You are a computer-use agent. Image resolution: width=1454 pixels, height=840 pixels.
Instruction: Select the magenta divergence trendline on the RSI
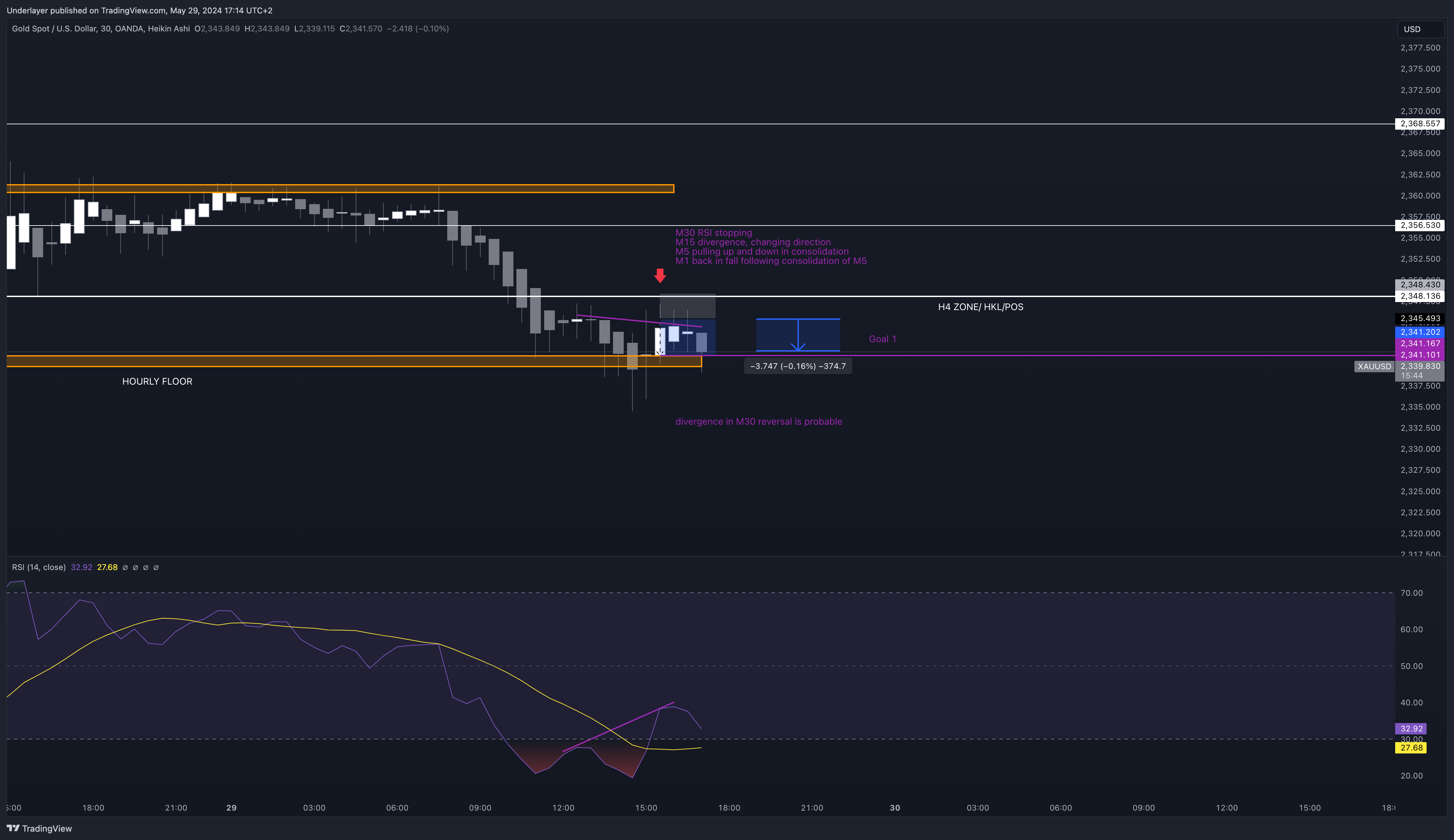[618, 727]
